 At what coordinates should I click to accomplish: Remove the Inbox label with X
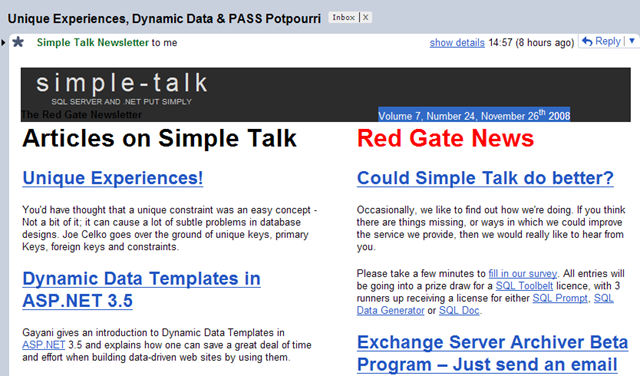[366, 18]
